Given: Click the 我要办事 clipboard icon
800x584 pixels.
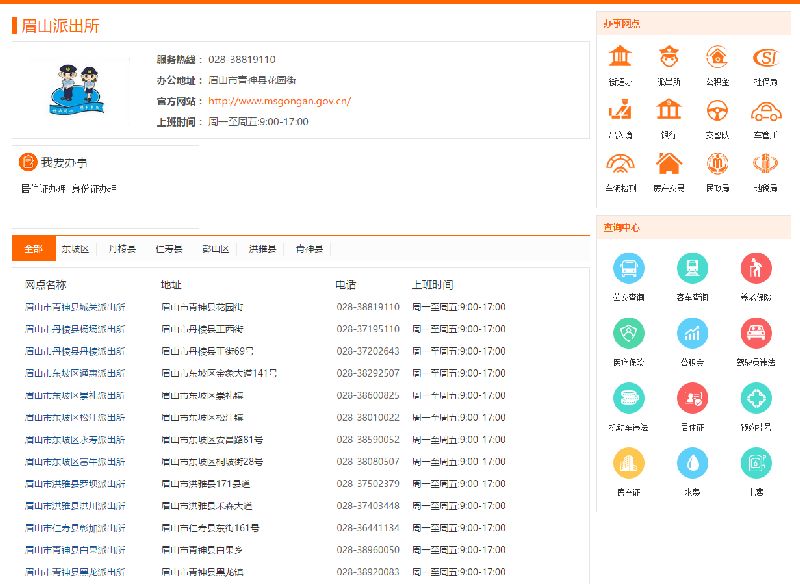Looking at the screenshot, I should 27,162.
